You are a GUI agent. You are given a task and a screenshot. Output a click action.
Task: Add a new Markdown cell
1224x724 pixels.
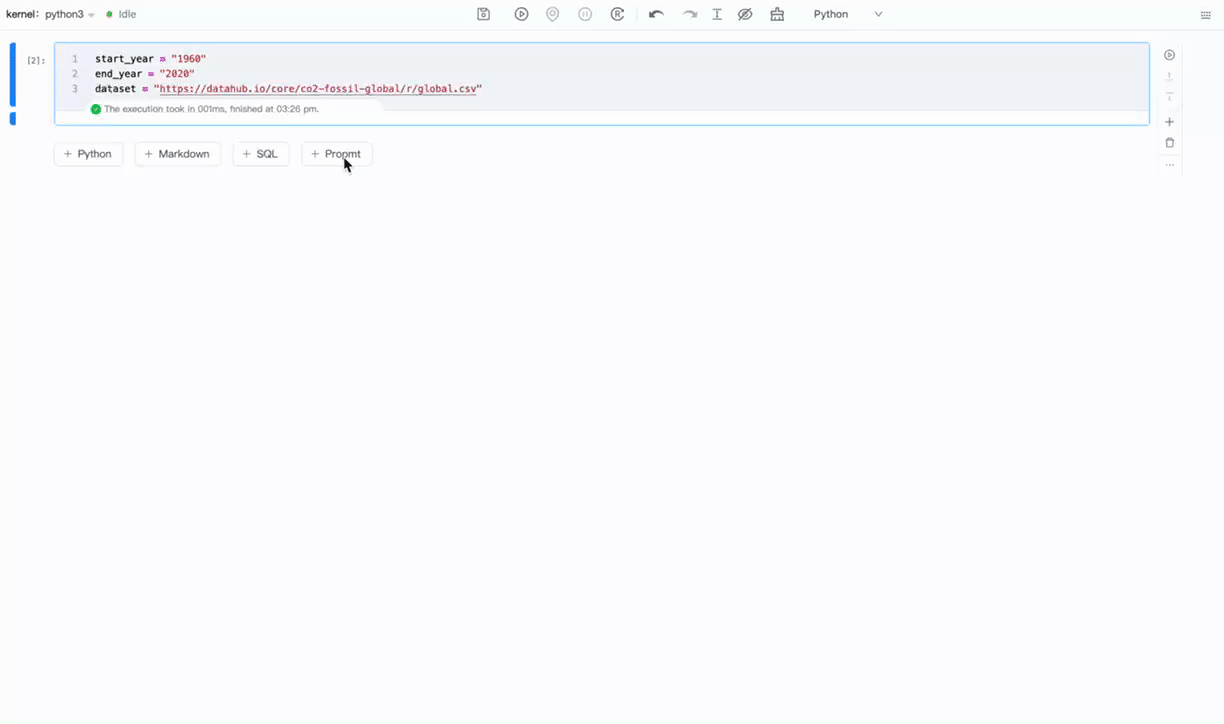pyautogui.click(x=178, y=154)
